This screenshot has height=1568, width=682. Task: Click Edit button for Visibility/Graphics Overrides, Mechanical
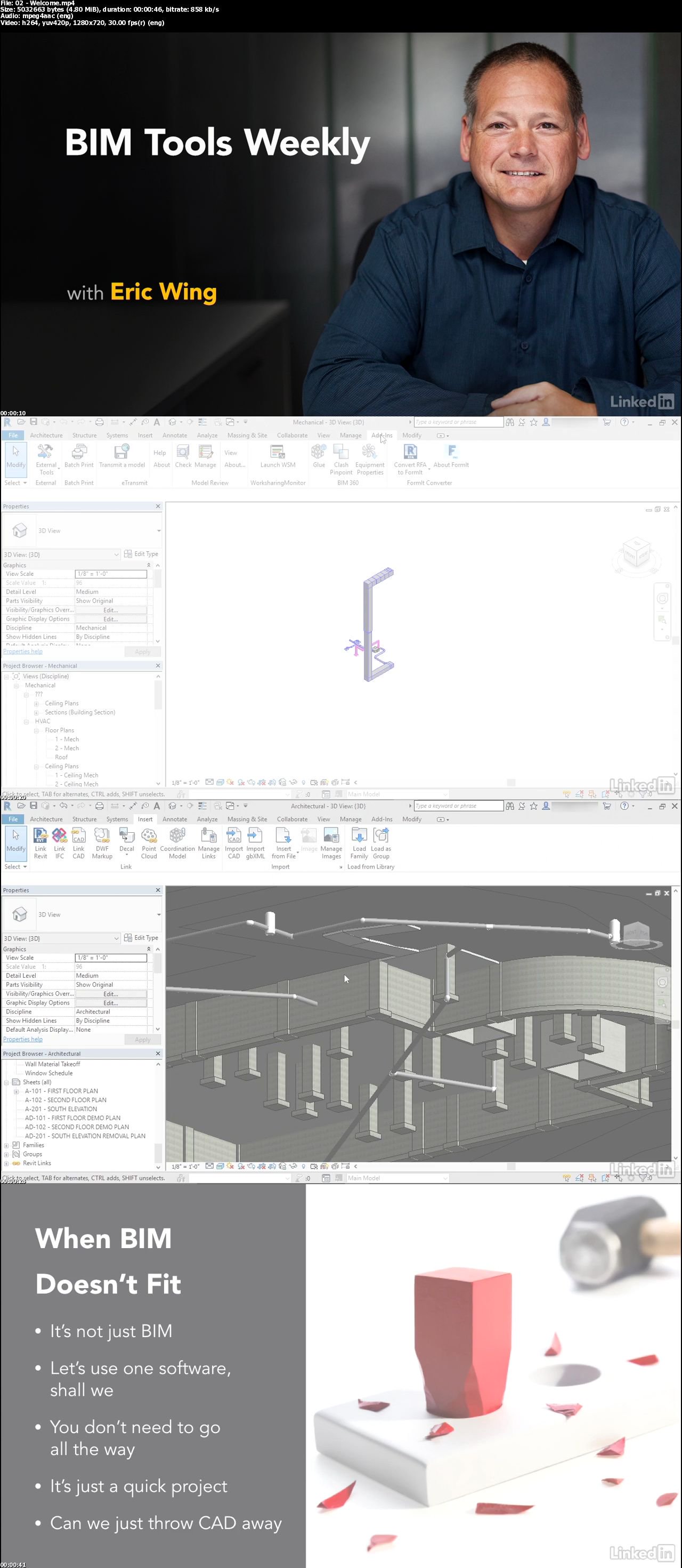(111, 610)
